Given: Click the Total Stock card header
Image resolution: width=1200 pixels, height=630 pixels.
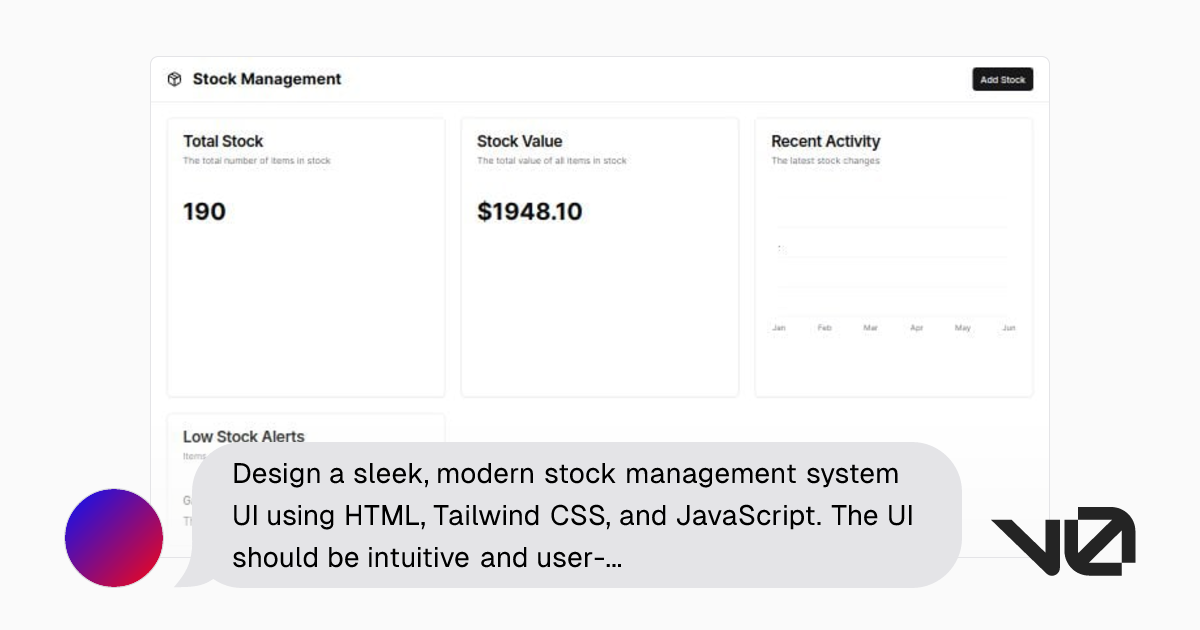Looking at the screenshot, I should pos(223,141).
